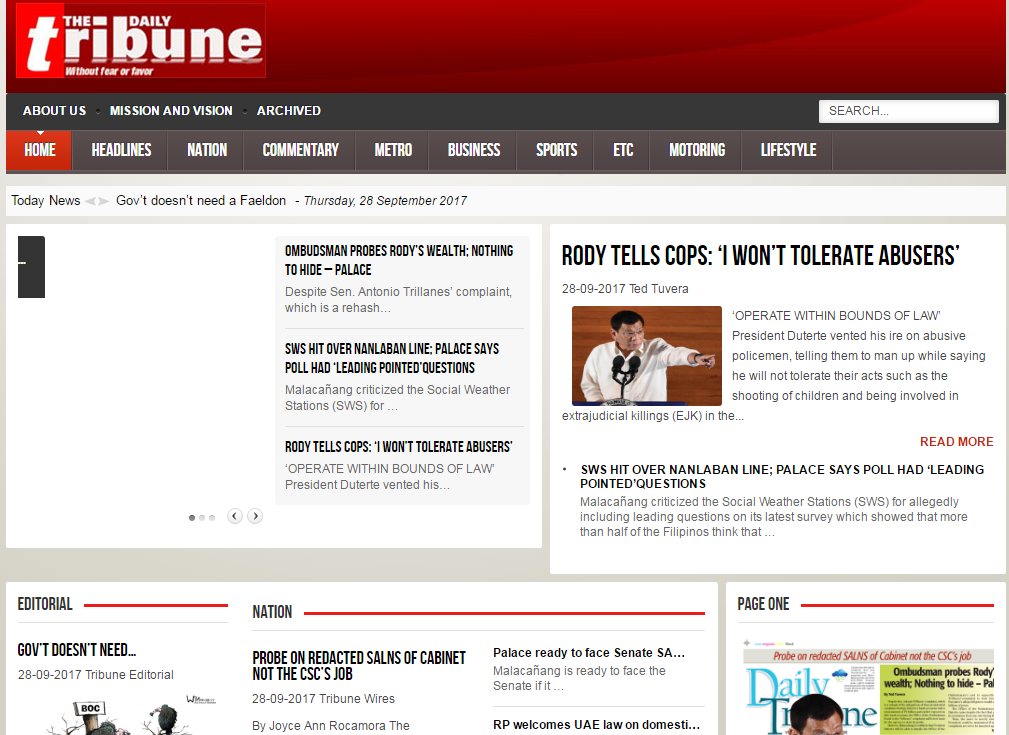Select the first slideshow pagination dot
Viewport: 1009px width, 735px height.
pyautogui.click(x=192, y=518)
